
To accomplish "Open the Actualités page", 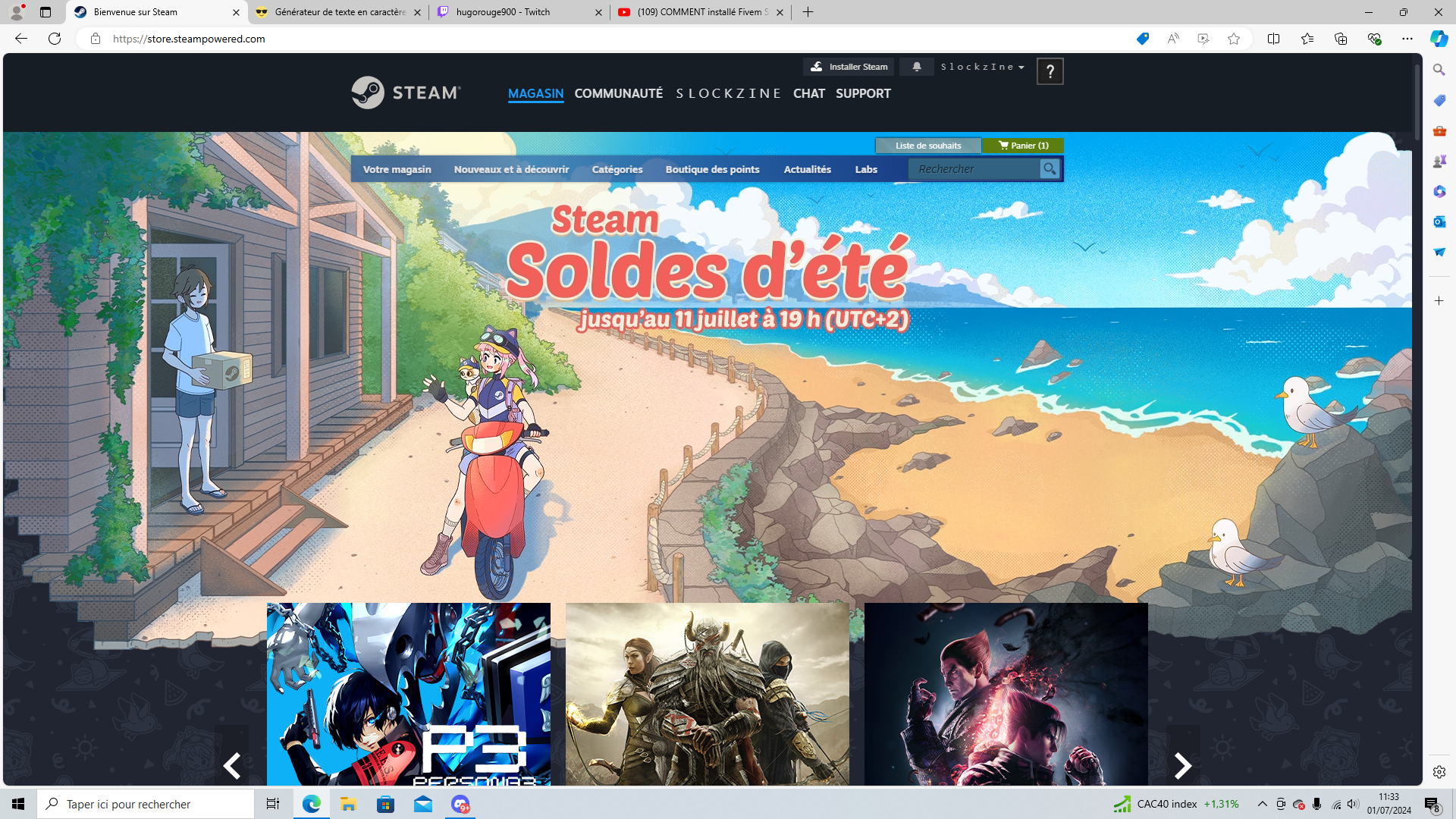I will (x=807, y=169).
